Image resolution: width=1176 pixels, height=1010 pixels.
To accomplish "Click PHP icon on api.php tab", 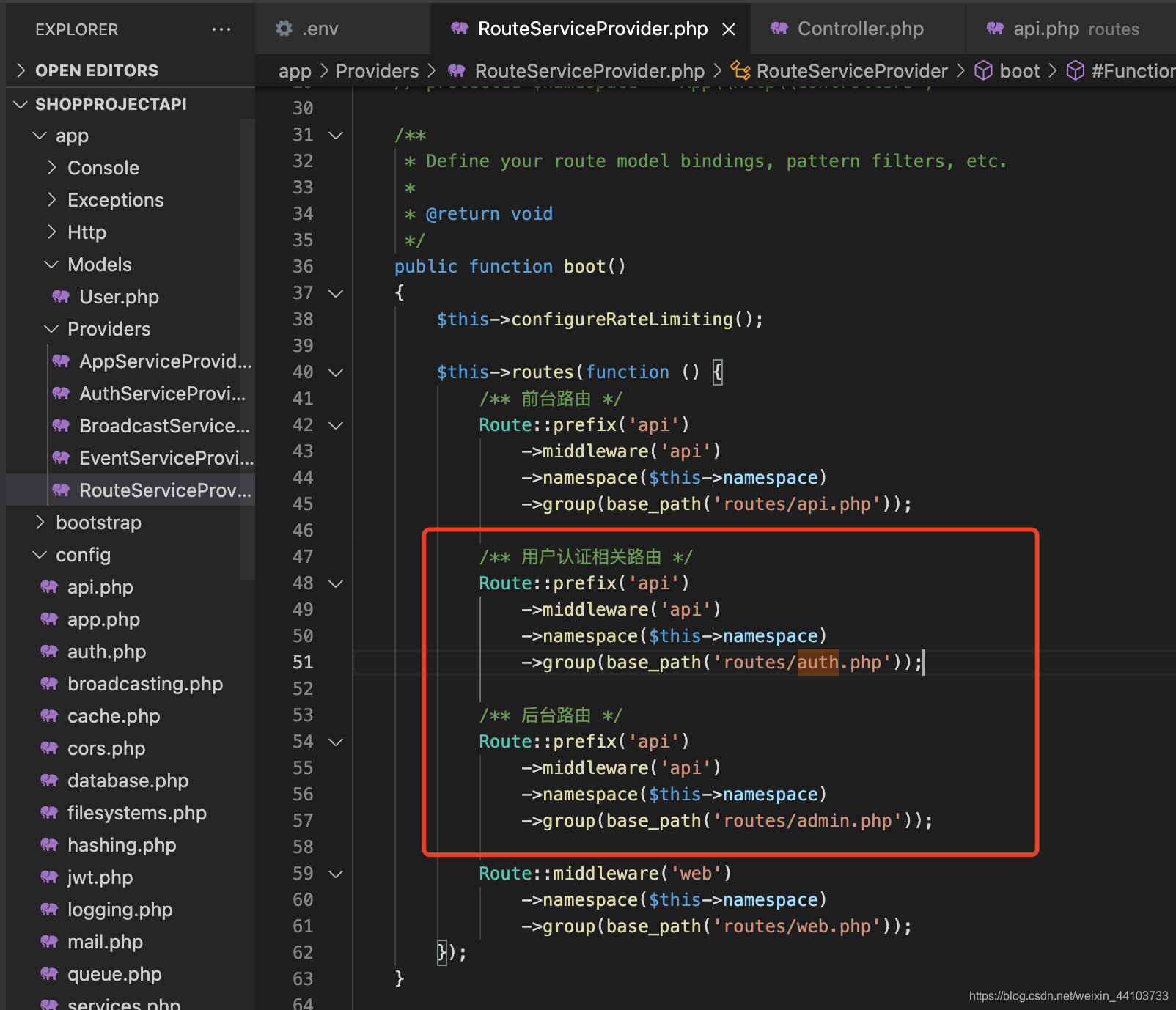I will point(995,29).
